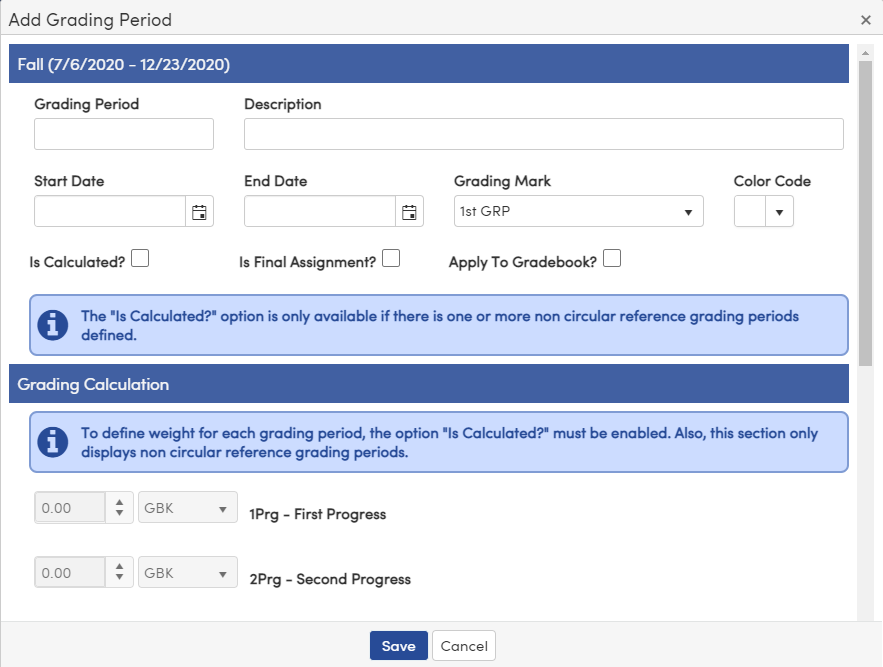Click the Grading Period input field
This screenshot has width=883, height=667.
123,133
